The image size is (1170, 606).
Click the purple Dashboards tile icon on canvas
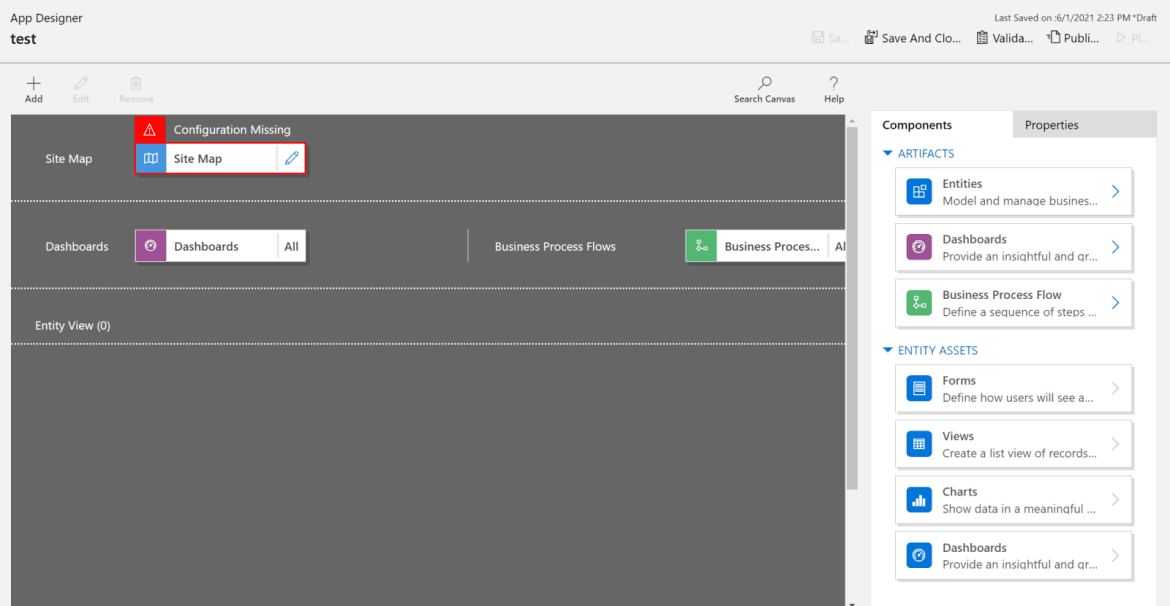coord(151,246)
